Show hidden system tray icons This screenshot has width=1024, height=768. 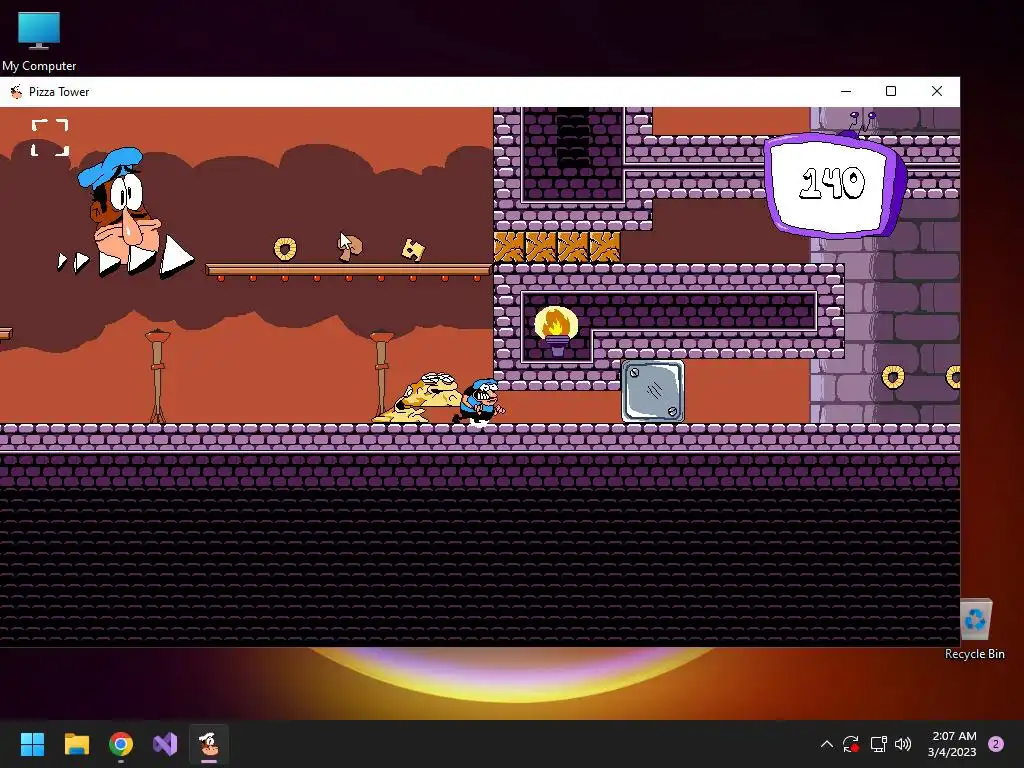826,744
